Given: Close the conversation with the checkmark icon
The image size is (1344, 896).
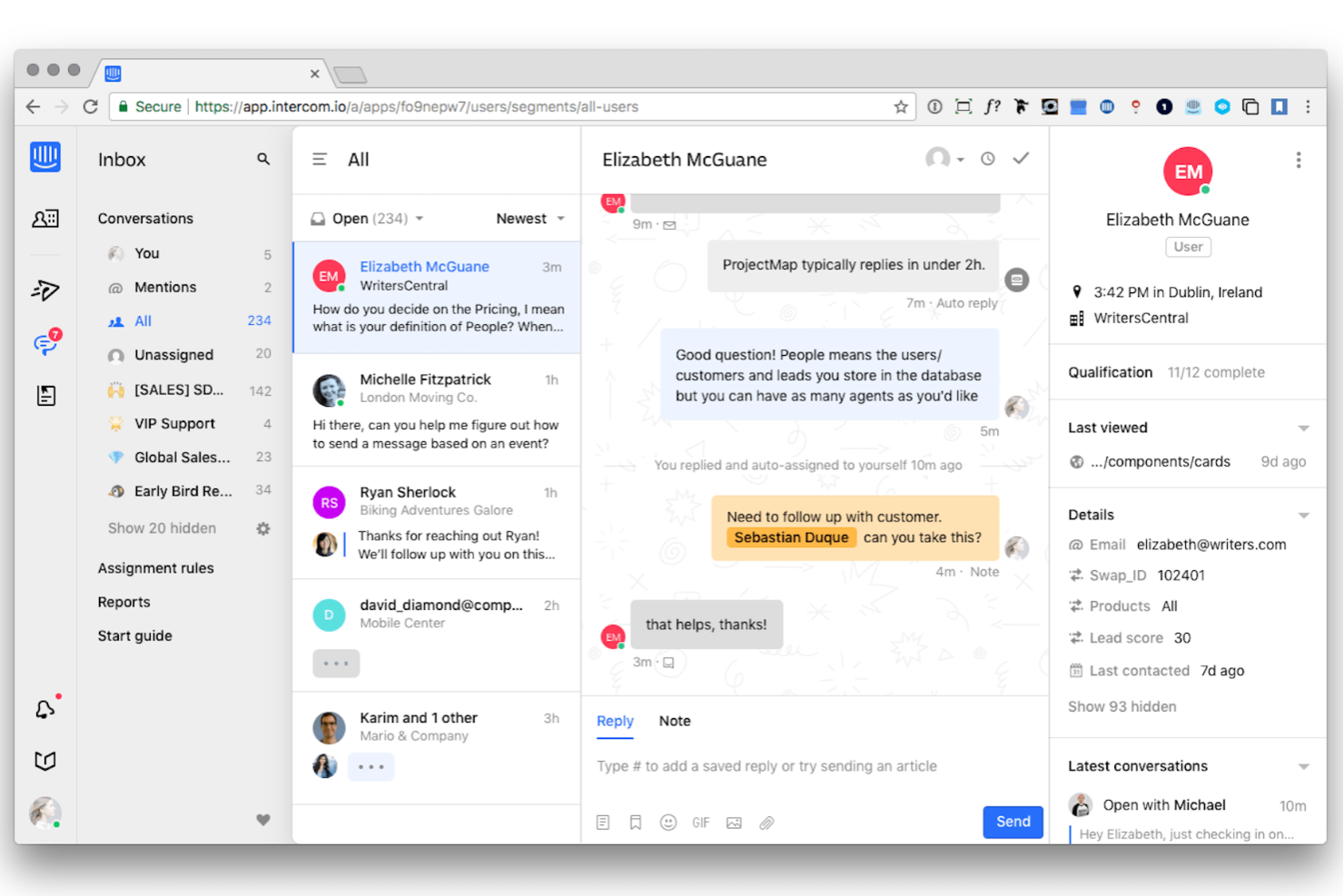Looking at the screenshot, I should click(1021, 158).
